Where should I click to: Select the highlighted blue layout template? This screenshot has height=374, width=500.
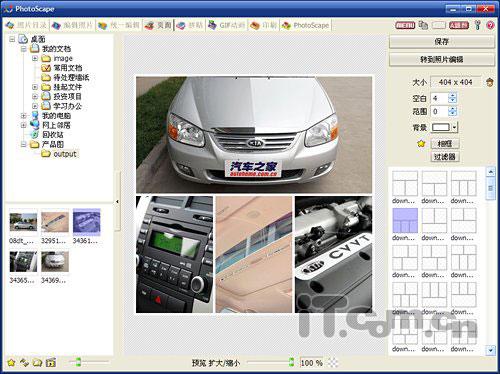click(405, 221)
